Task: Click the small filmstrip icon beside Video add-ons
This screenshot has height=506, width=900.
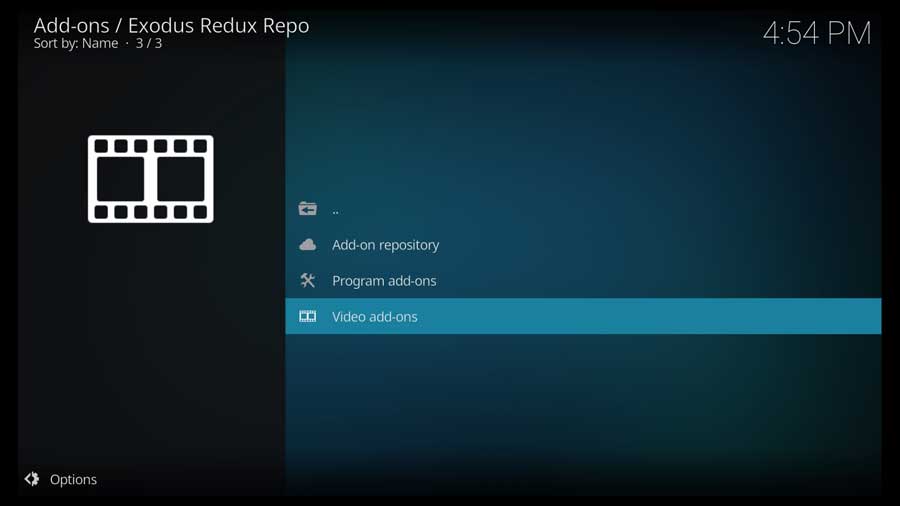Action: (308, 316)
